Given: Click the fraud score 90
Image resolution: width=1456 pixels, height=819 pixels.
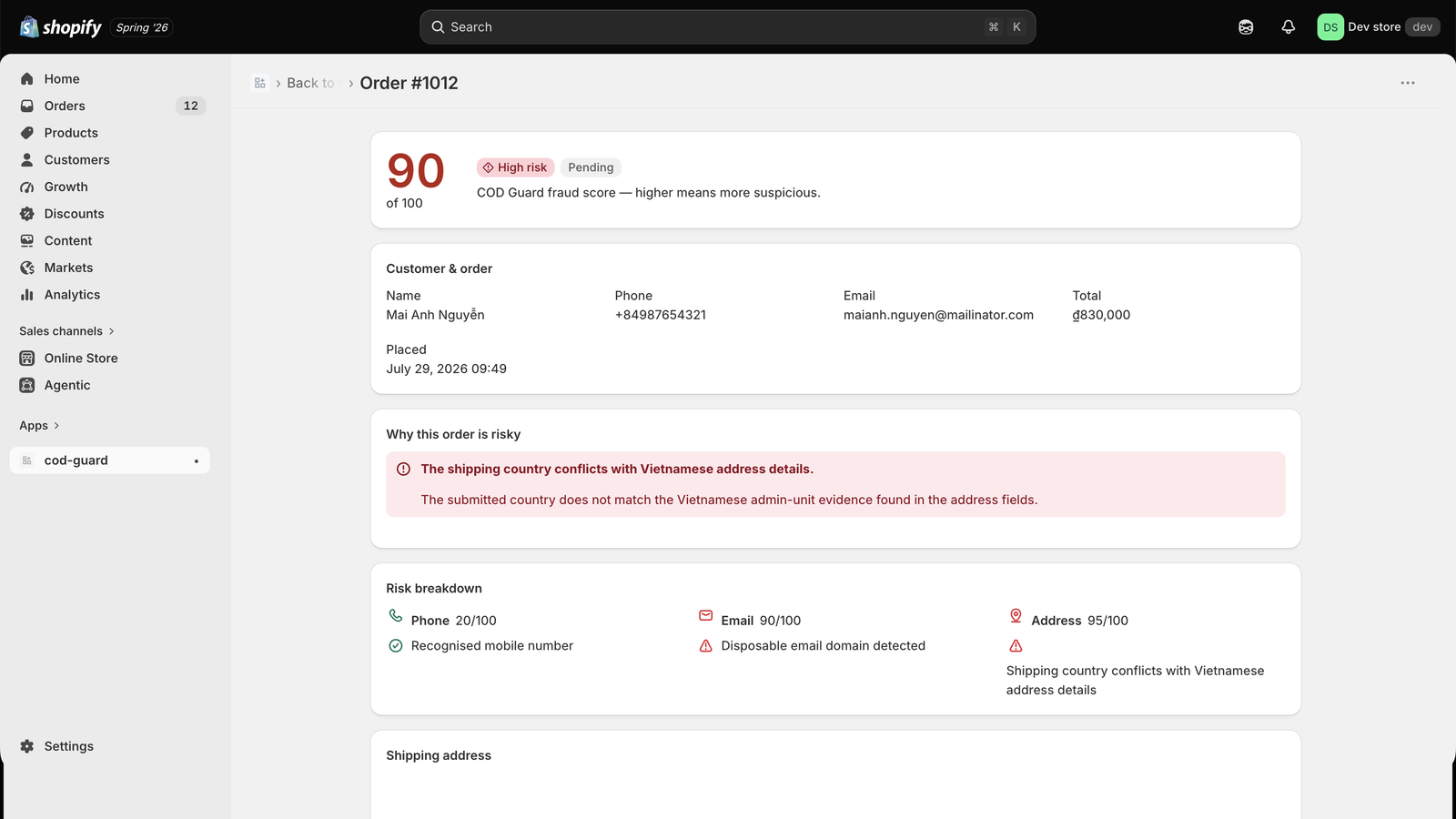Looking at the screenshot, I should [x=416, y=171].
